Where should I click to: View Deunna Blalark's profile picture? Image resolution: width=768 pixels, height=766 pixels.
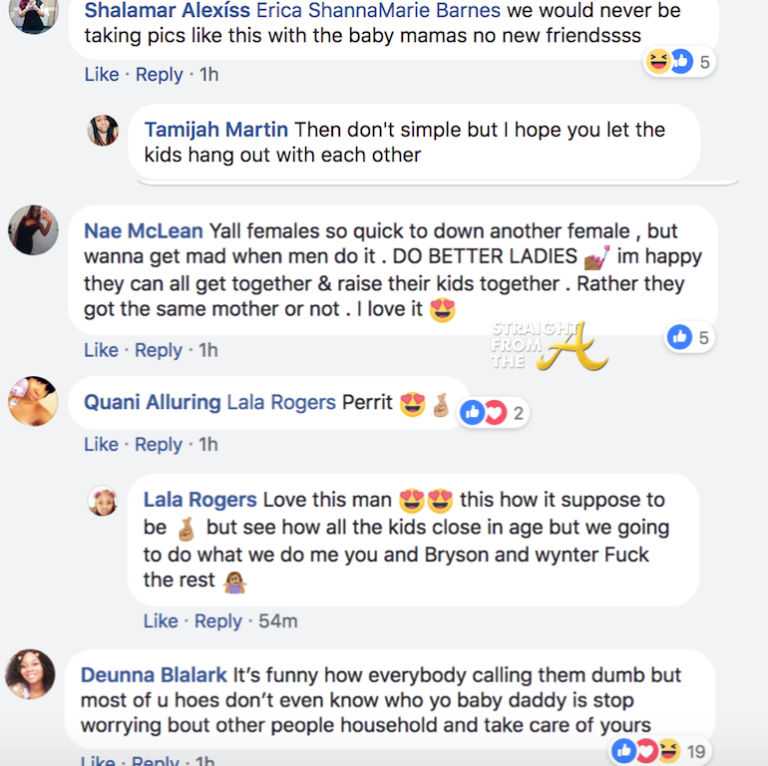(30, 674)
